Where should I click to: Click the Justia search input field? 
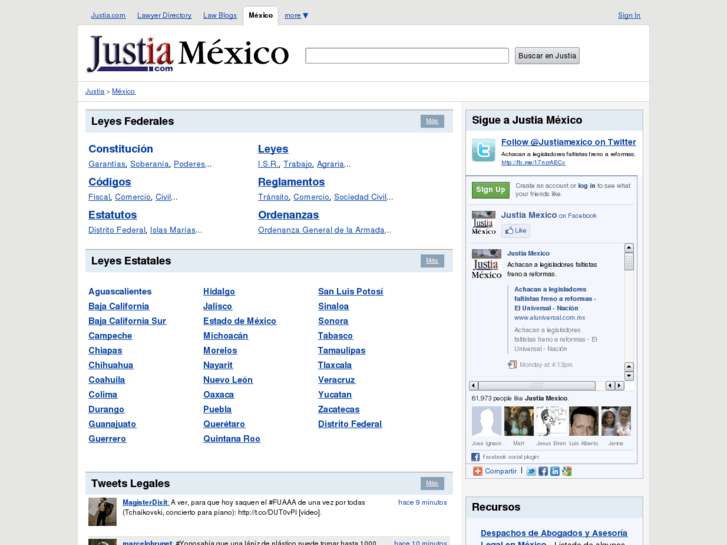pos(407,56)
